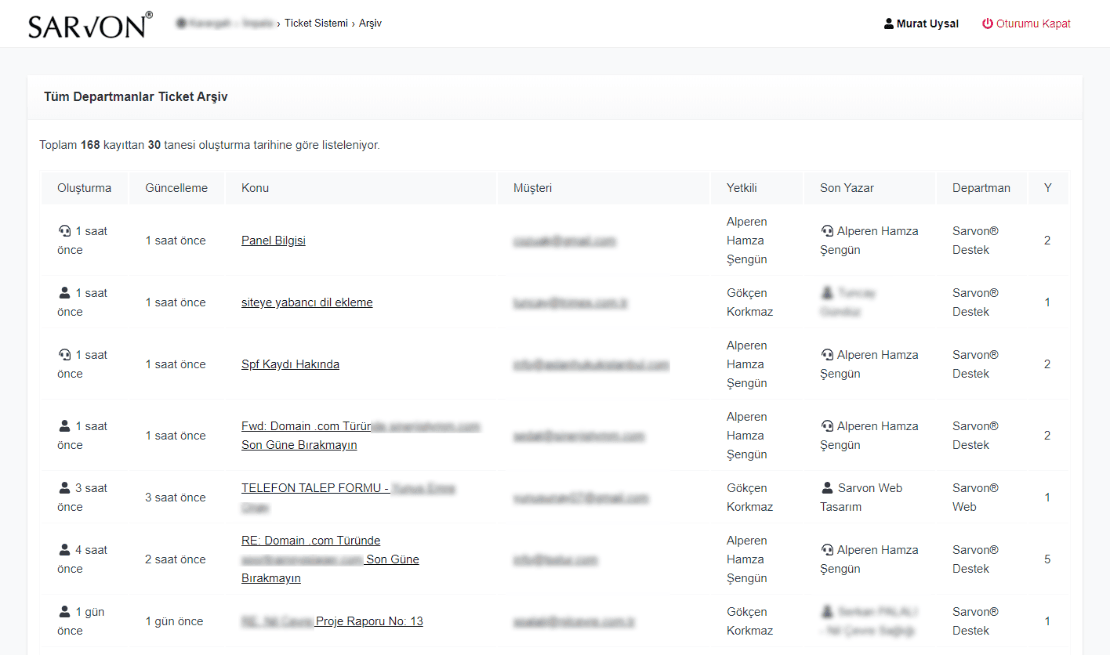Screen dimensions: 1110x655
Task: Click headset icon in Spf Kaydı Hakkında row
Action: tap(65, 355)
